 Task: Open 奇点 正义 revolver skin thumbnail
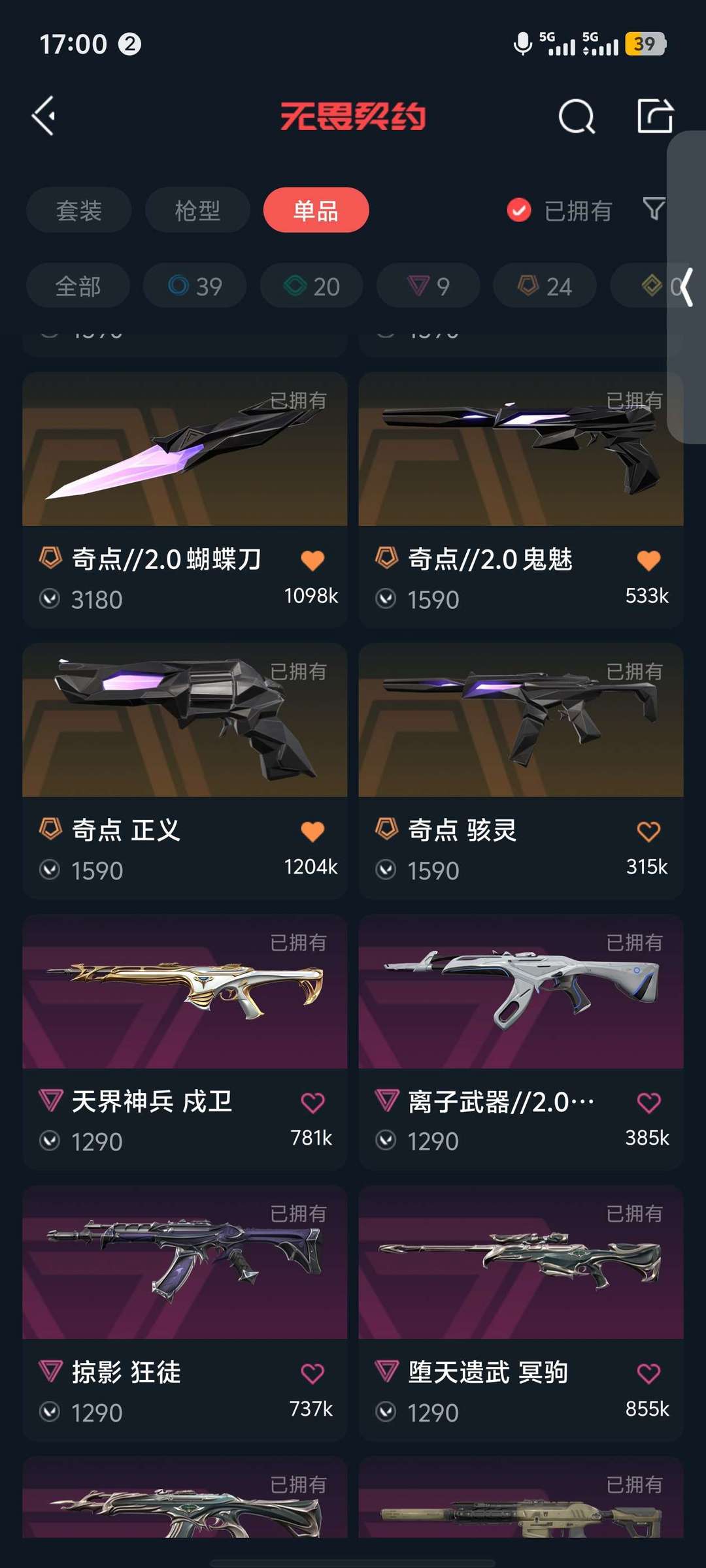pos(185,720)
